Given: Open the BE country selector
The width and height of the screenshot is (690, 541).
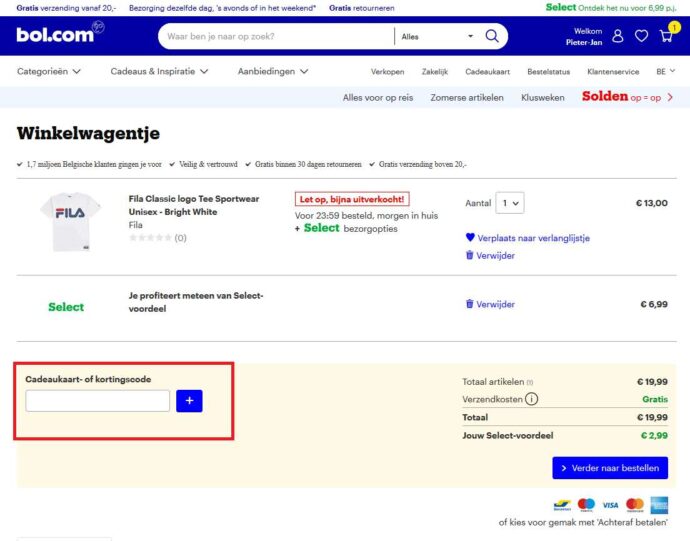Looking at the screenshot, I should click(x=665, y=71).
